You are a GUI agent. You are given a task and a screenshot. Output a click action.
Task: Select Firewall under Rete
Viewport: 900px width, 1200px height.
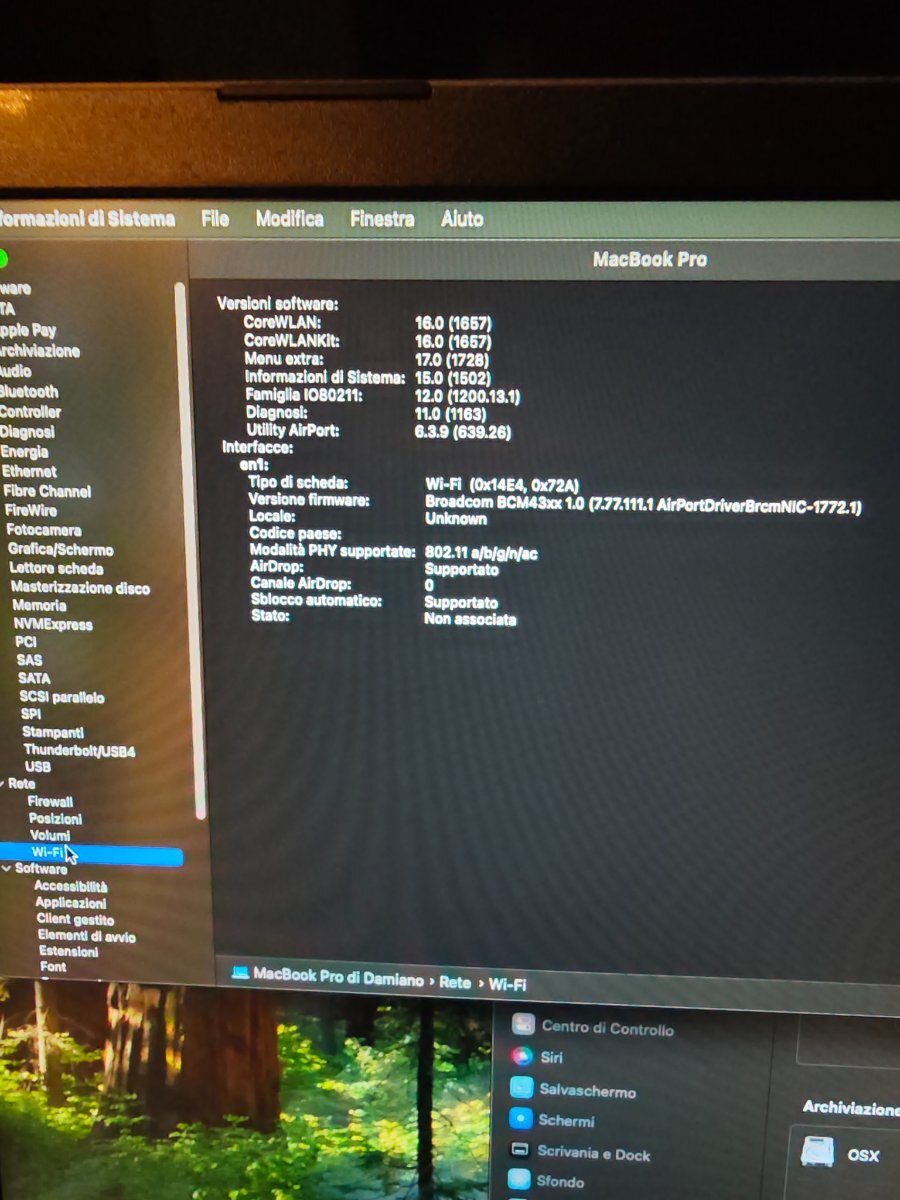coord(51,802)
